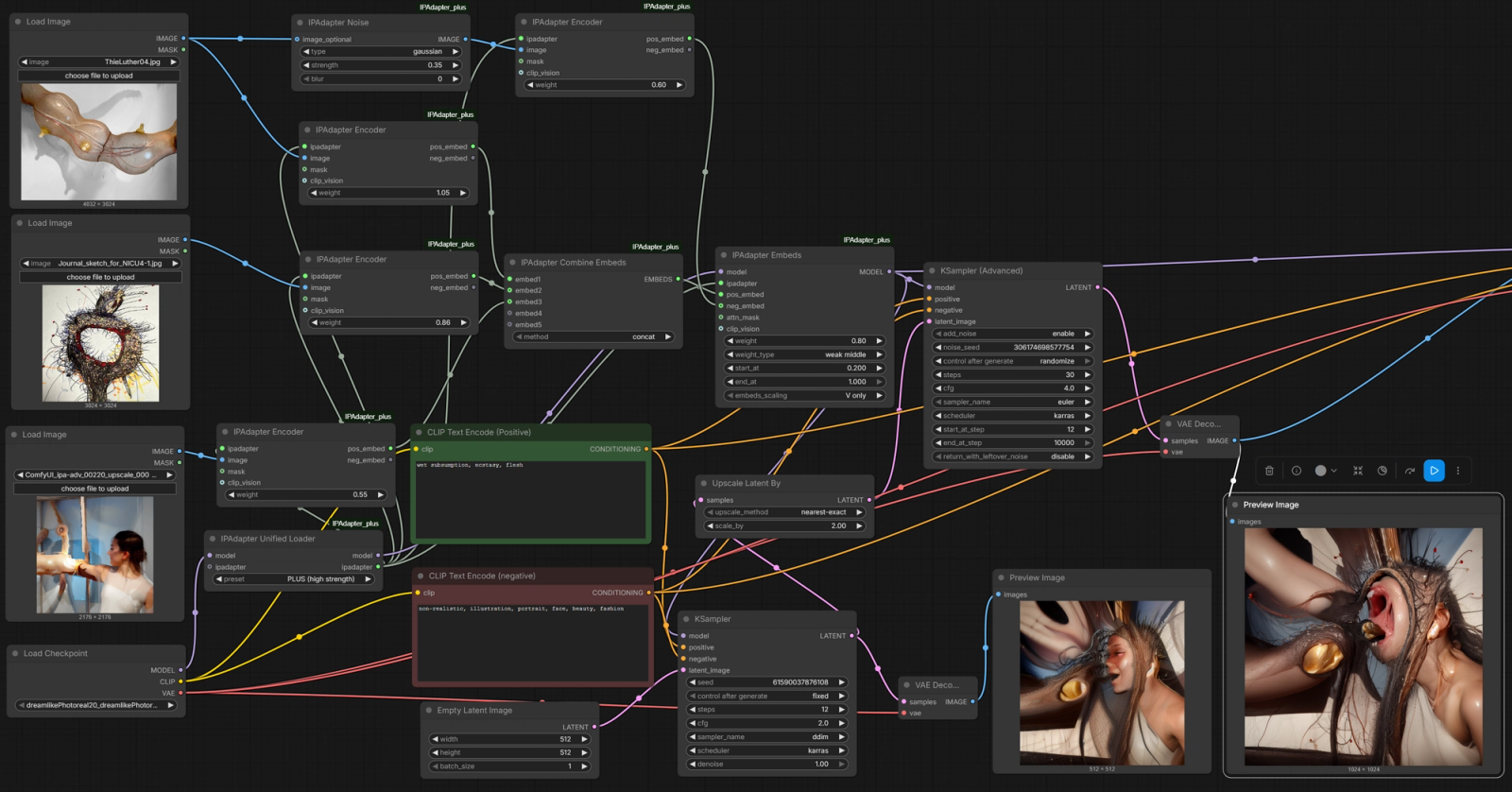This screenshot has width=1512, height=792.
Task: Collapse node using inward arrows icon
Action: click(1358, 471)
